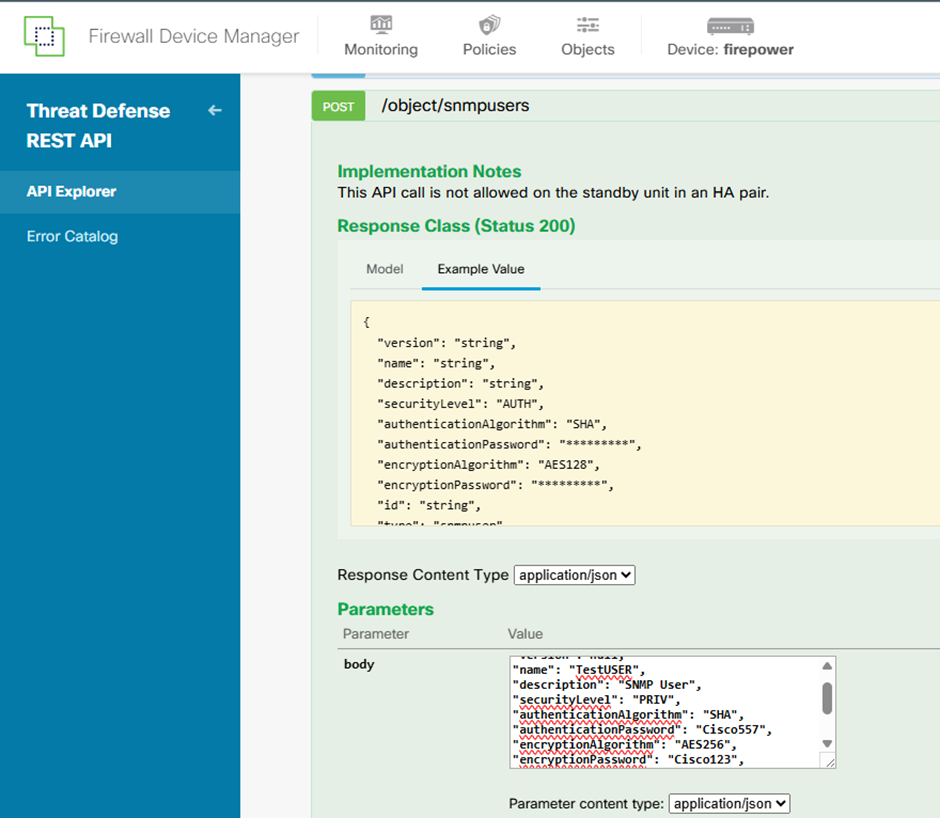Open the Response Content Type dropdown
This screenshot has width=940, height=818.
[x=574, y=575]
